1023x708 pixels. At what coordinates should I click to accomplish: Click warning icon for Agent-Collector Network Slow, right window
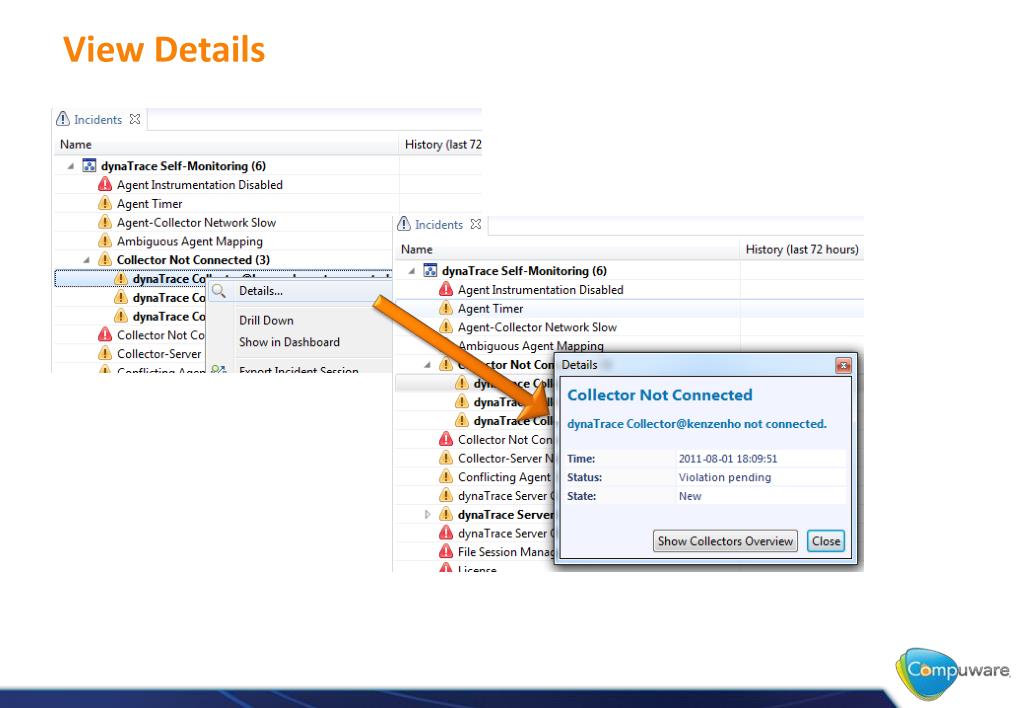pos(446,326)
